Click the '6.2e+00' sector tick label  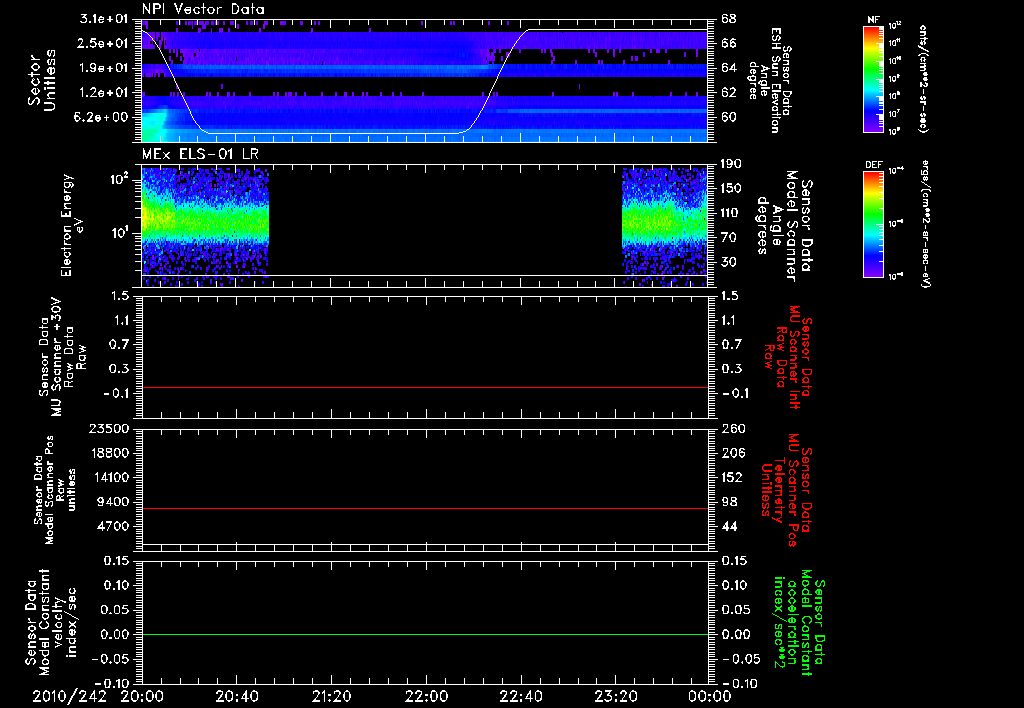pyautogui.click(x=103, y=117)
